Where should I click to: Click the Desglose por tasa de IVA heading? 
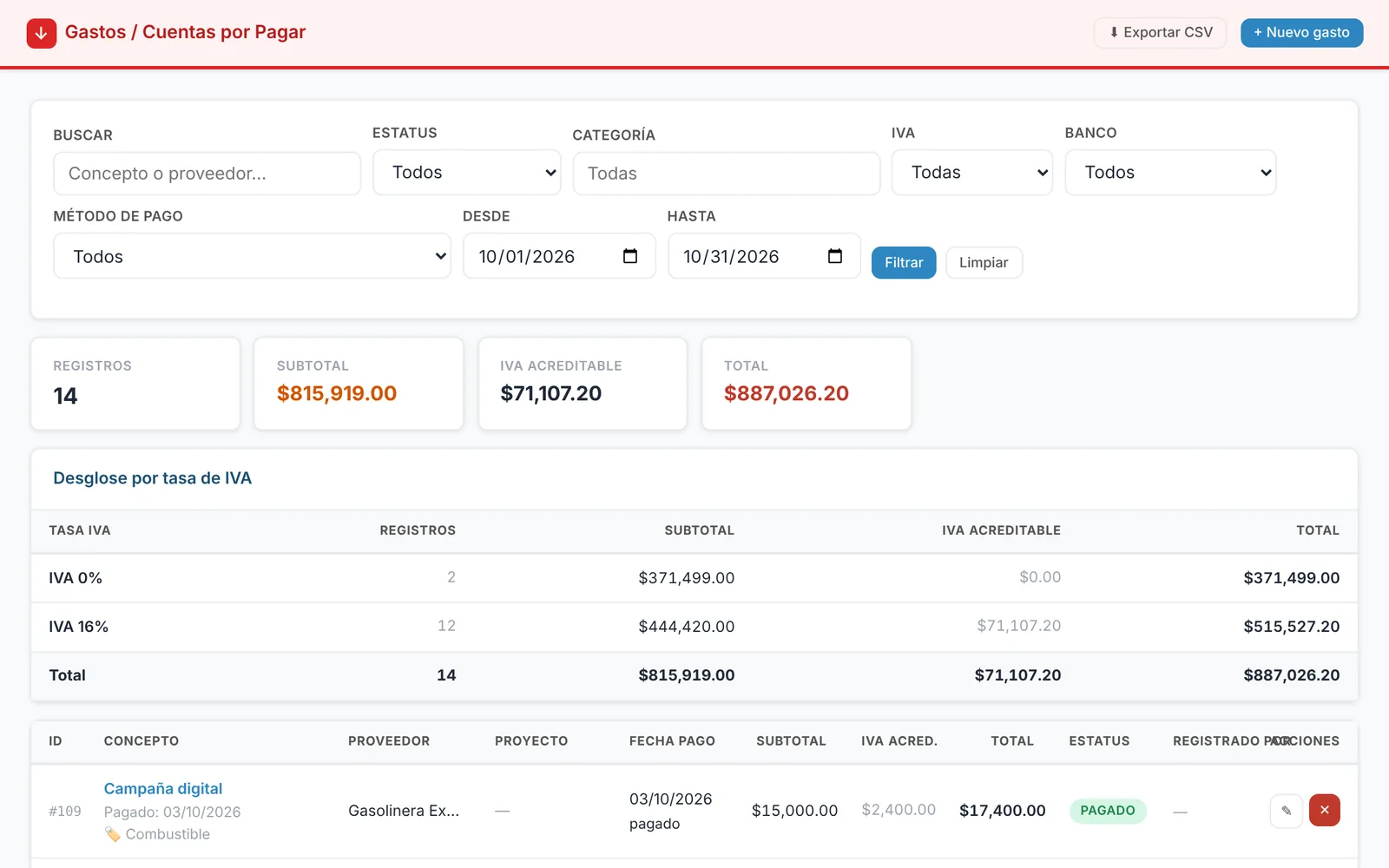153,478
